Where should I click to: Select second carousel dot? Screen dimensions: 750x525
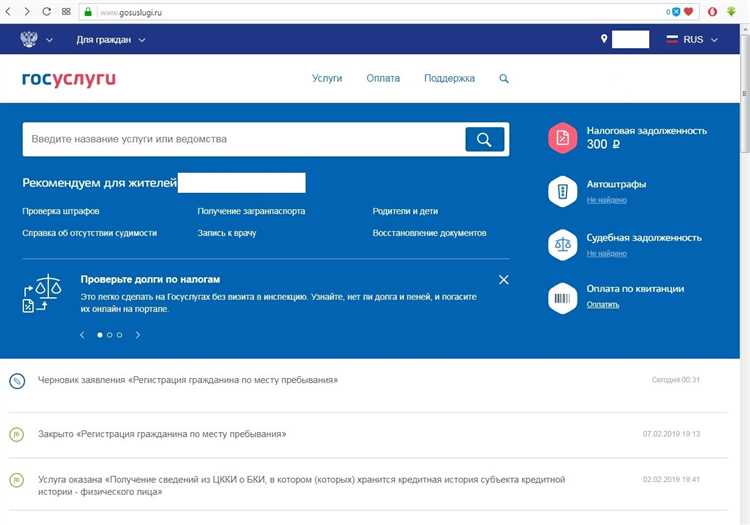(x=110, y=335)
